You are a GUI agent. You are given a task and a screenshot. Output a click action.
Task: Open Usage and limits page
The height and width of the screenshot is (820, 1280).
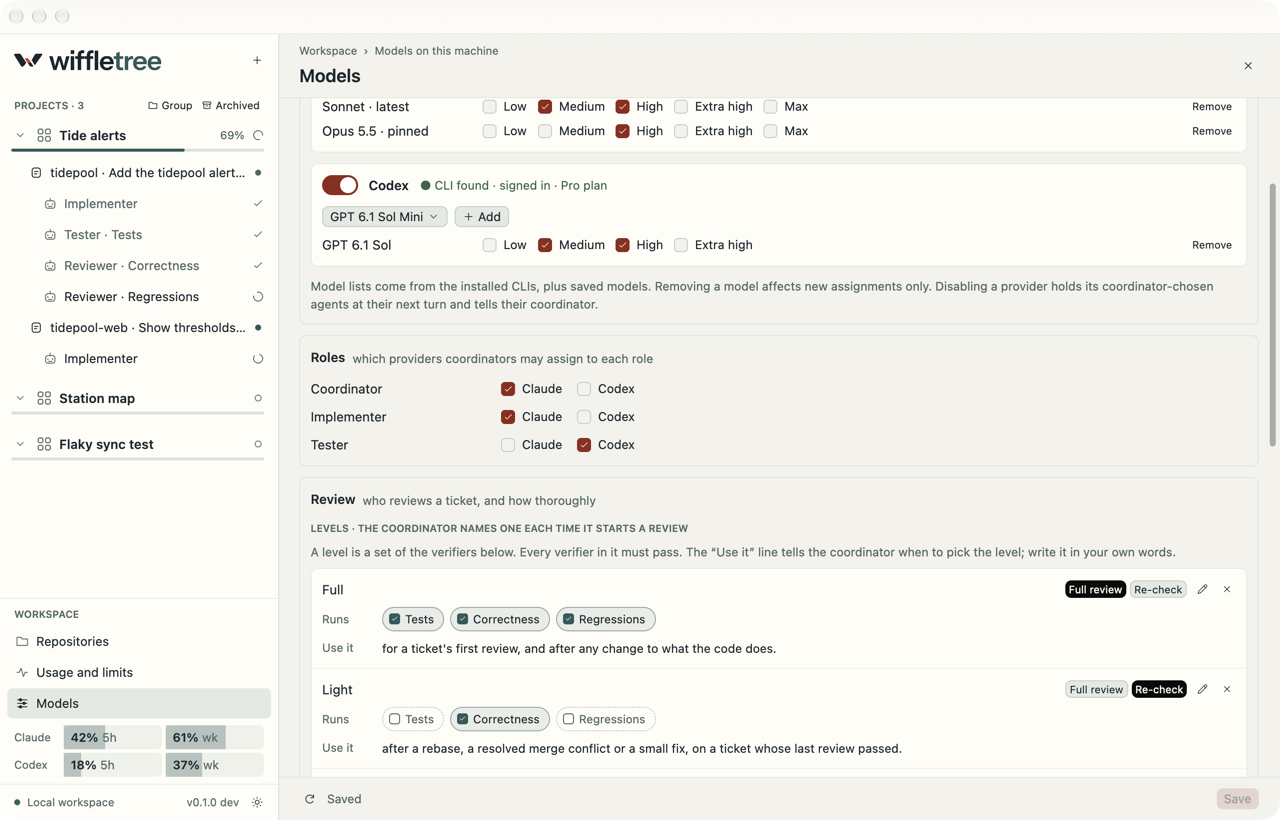coord(139,672)
